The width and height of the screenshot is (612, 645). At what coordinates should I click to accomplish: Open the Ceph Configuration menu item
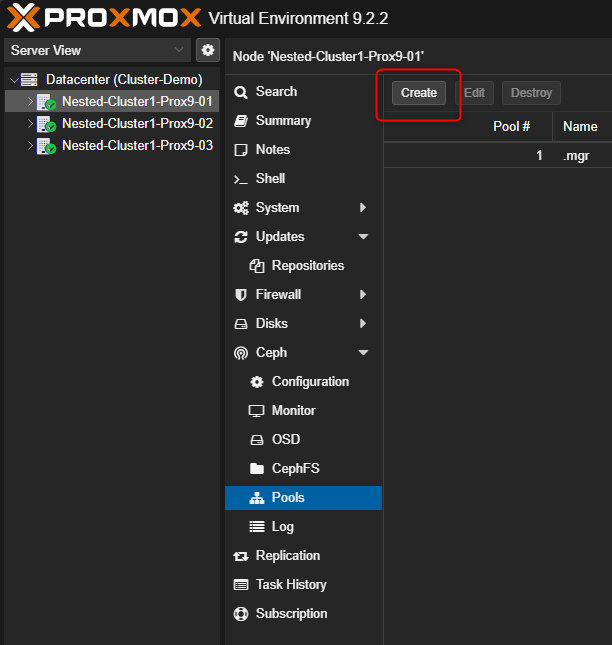click(304, 382)
